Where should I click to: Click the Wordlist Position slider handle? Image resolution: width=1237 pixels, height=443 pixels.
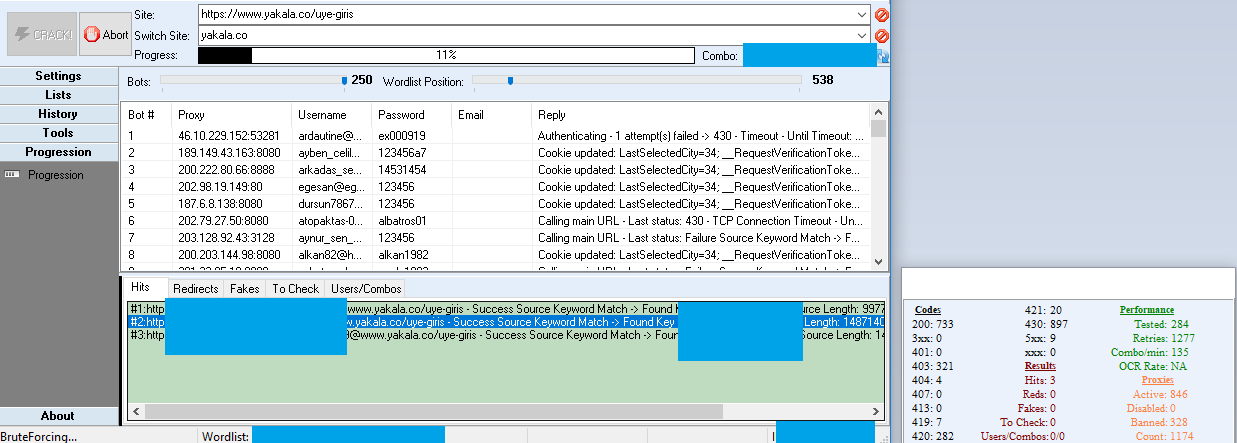coord(511,80)
